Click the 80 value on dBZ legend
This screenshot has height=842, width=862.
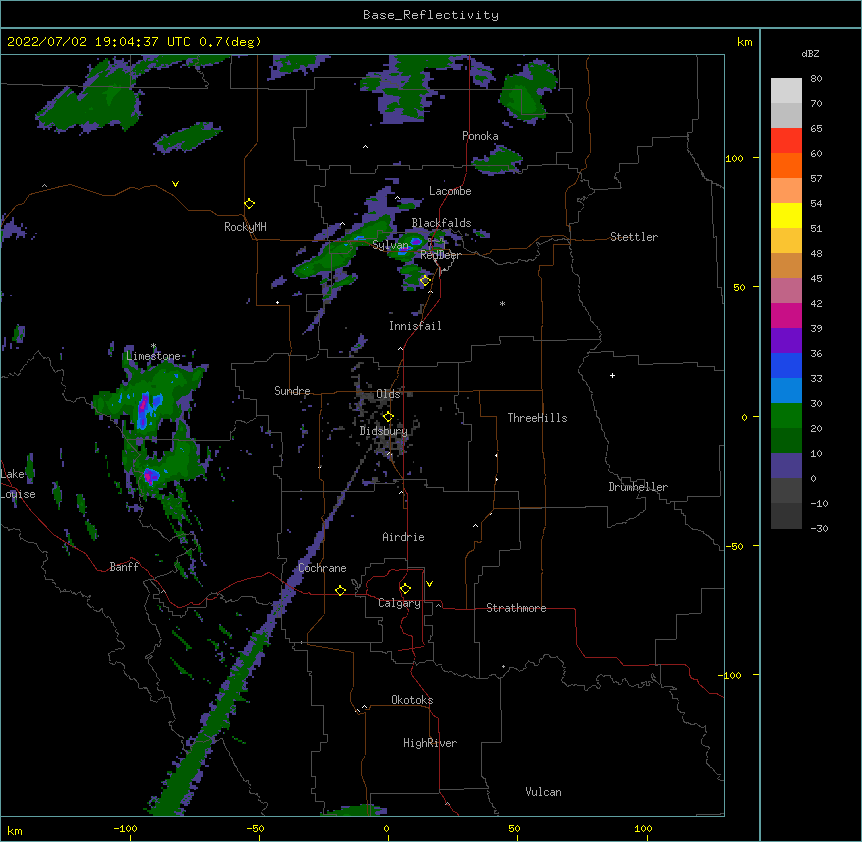(816, 79)
